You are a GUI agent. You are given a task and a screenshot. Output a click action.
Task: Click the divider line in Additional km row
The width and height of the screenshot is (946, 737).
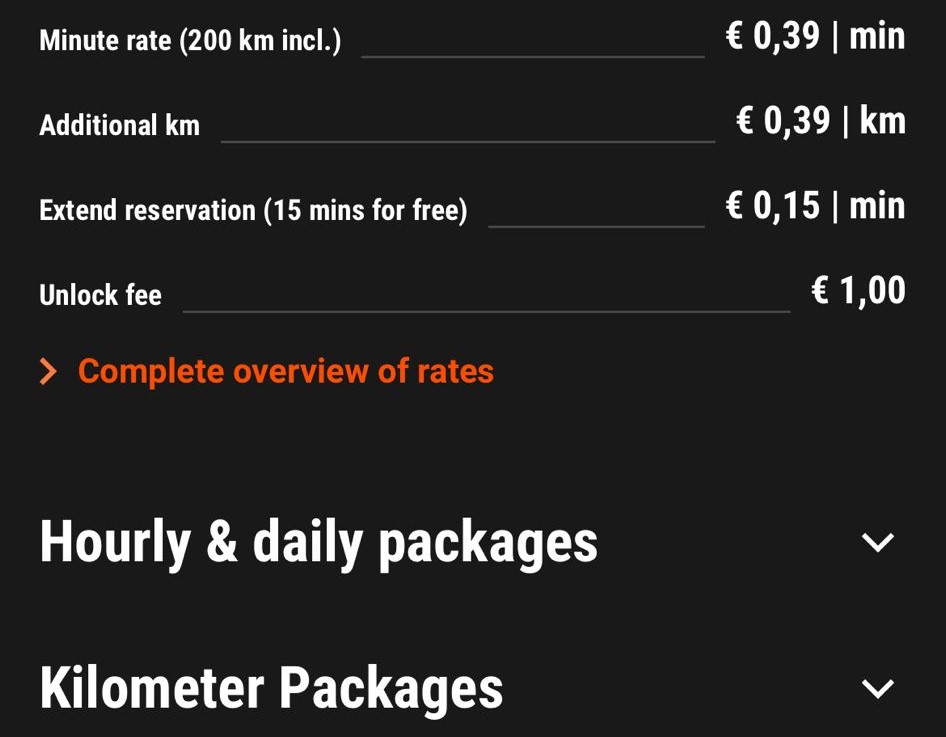467,142
